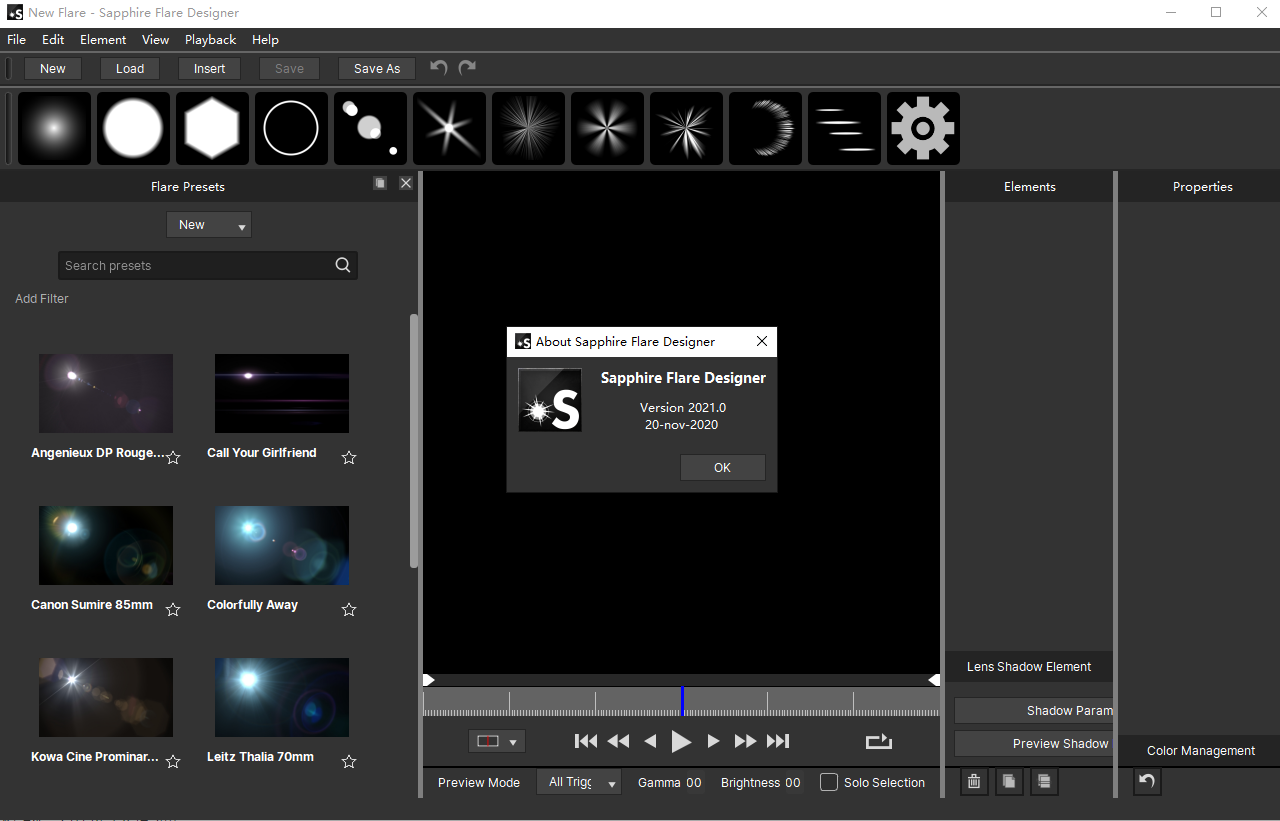Enable the Solo Selection checkbox
The image size is (1280, 821).
(829, 782)
